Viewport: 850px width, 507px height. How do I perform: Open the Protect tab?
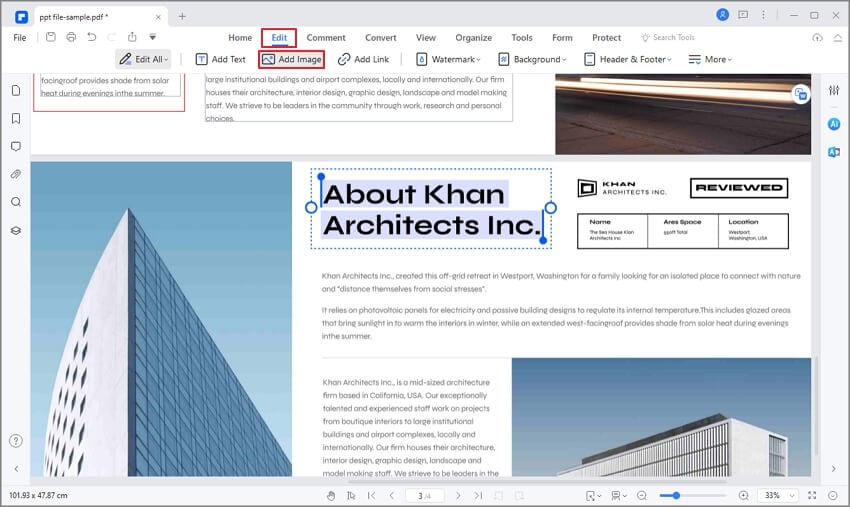pyautogui.click(x=606, y=37)
